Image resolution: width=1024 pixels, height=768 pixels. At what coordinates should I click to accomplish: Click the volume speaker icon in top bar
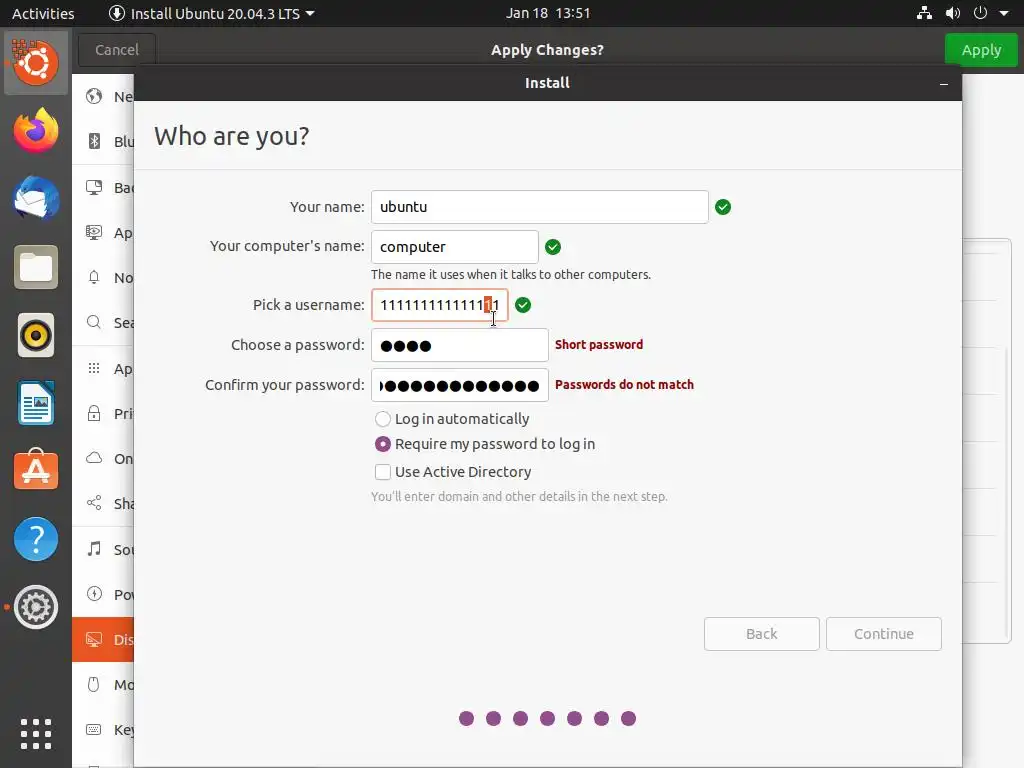(x=953, y=13)
